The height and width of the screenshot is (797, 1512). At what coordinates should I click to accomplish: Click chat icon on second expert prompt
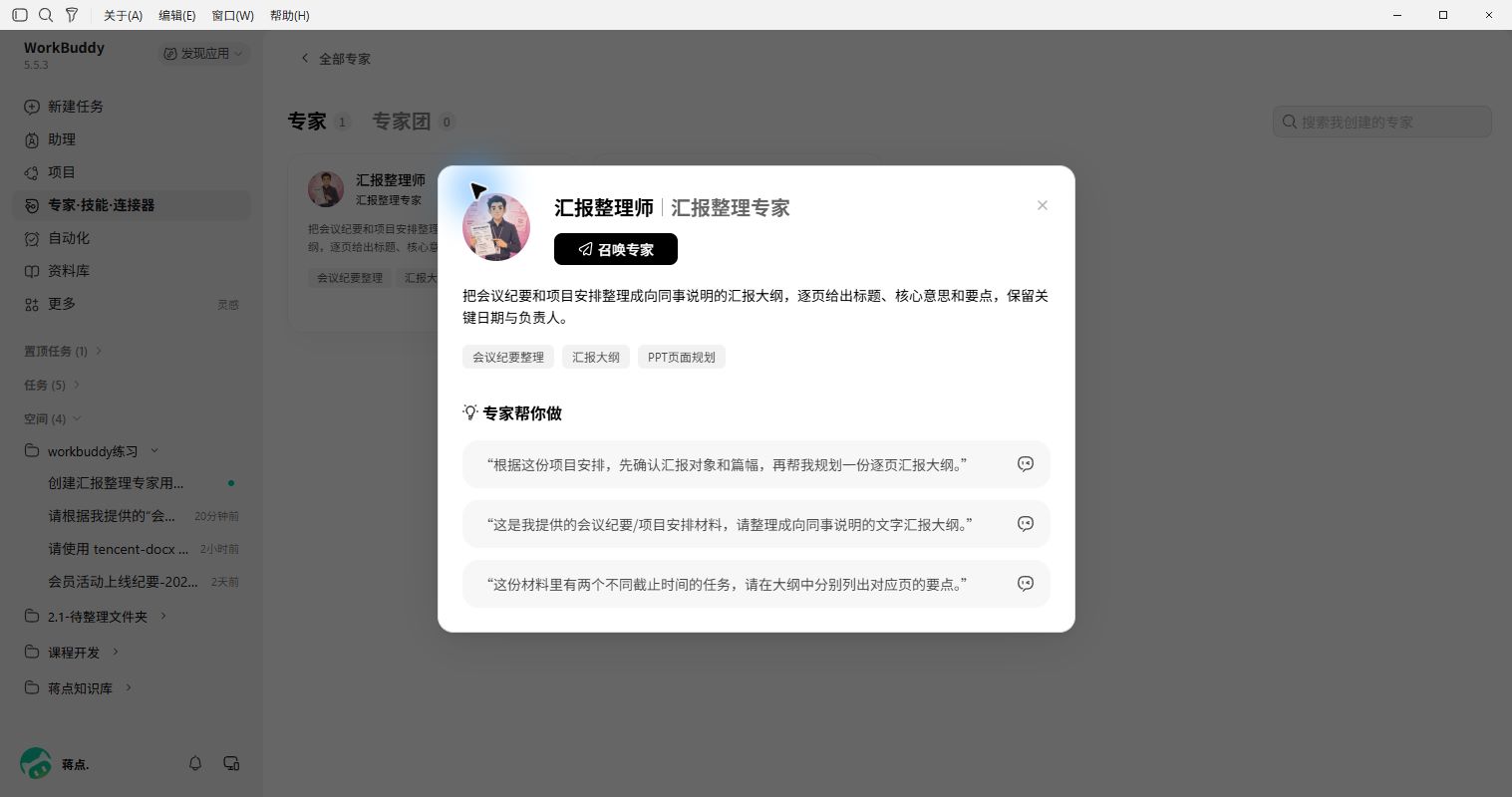click(1025, 524)
